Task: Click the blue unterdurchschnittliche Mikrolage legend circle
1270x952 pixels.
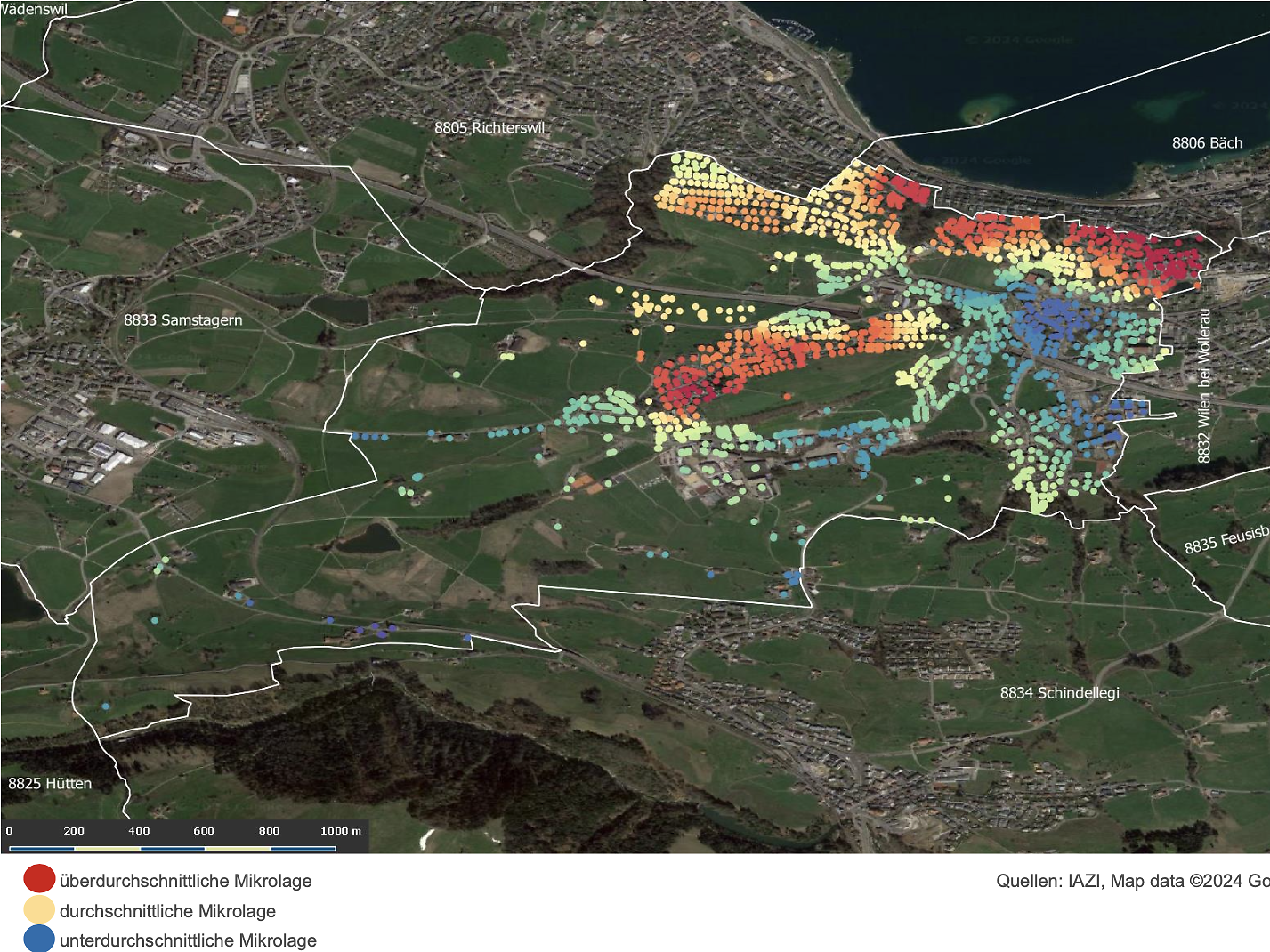Action: [39, 939]
